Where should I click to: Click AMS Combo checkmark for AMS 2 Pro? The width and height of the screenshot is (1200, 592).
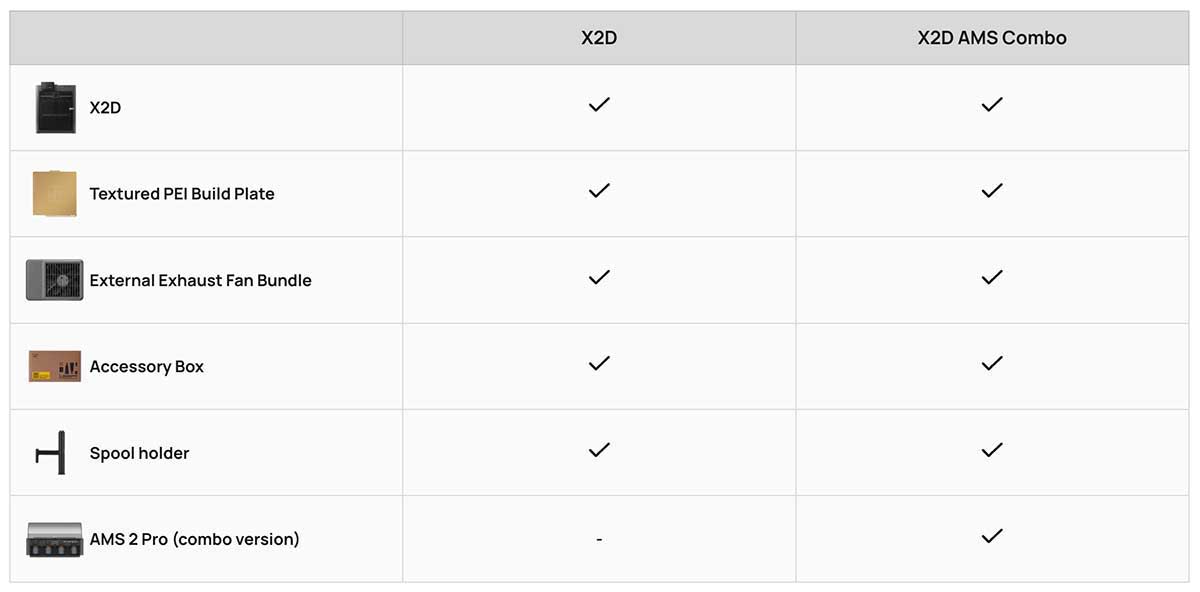(x=991, y=537)
